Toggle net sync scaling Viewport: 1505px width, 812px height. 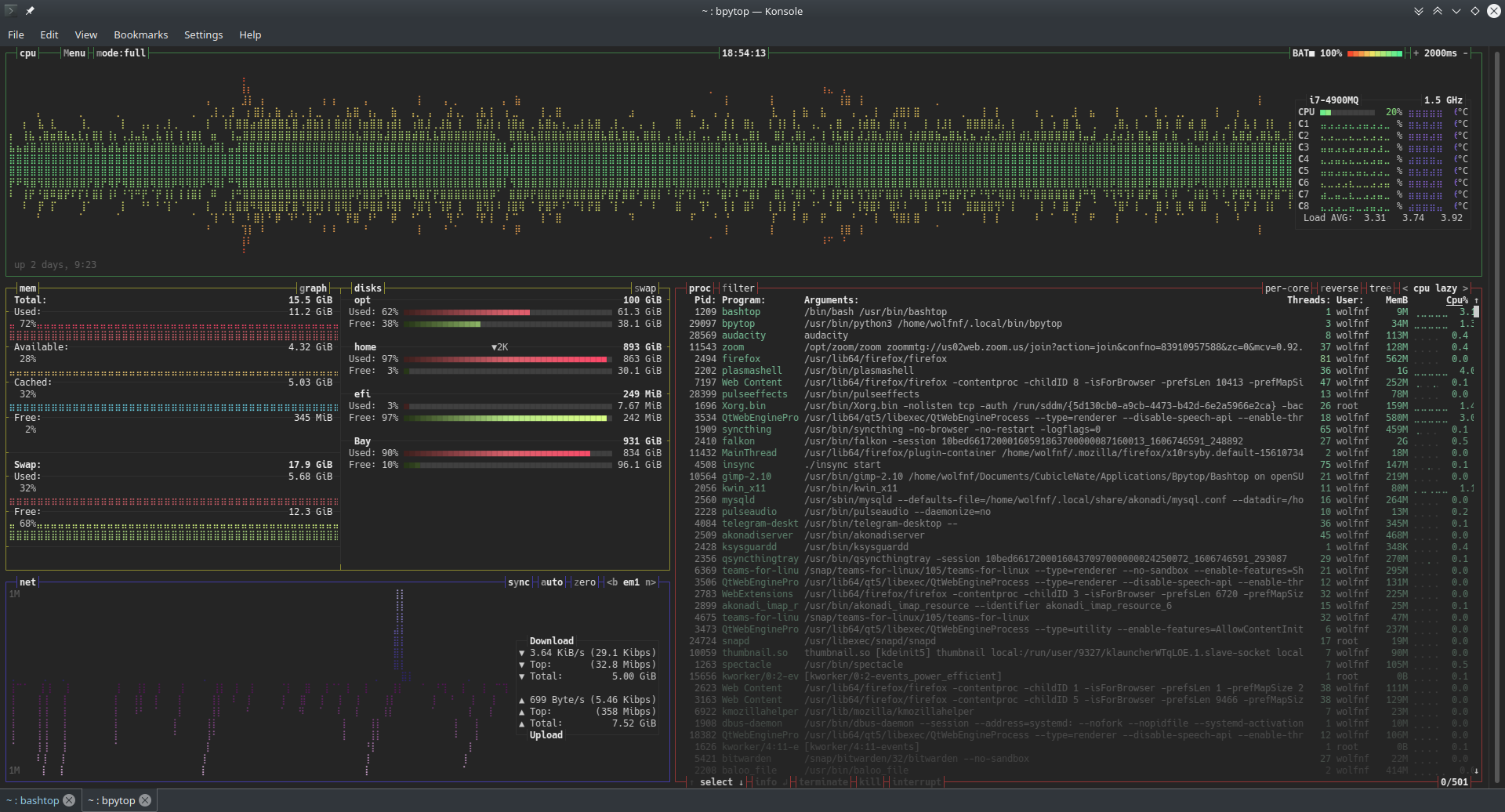click(x=519, y=582)
